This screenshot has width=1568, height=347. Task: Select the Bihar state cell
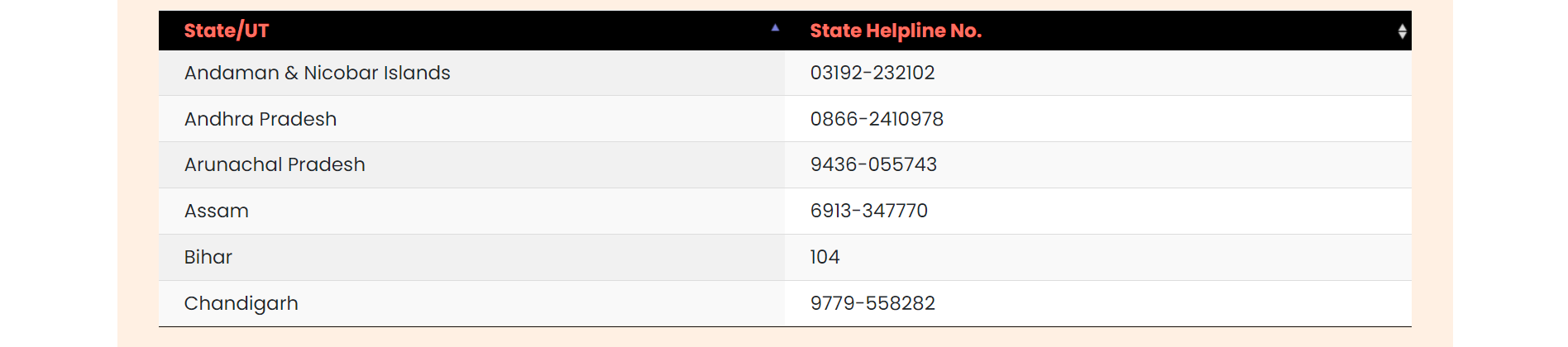coord(471,257)
